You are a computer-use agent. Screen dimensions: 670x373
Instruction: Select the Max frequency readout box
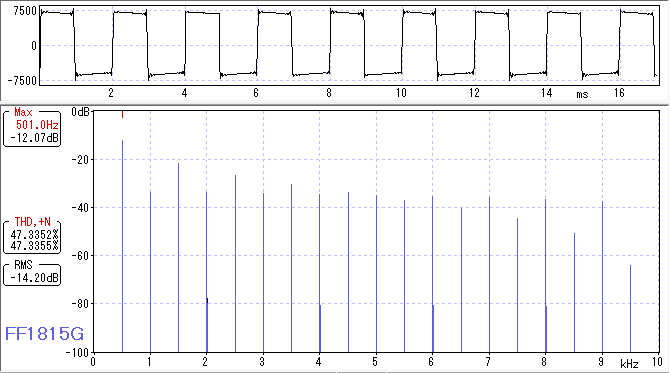point(32,128)
